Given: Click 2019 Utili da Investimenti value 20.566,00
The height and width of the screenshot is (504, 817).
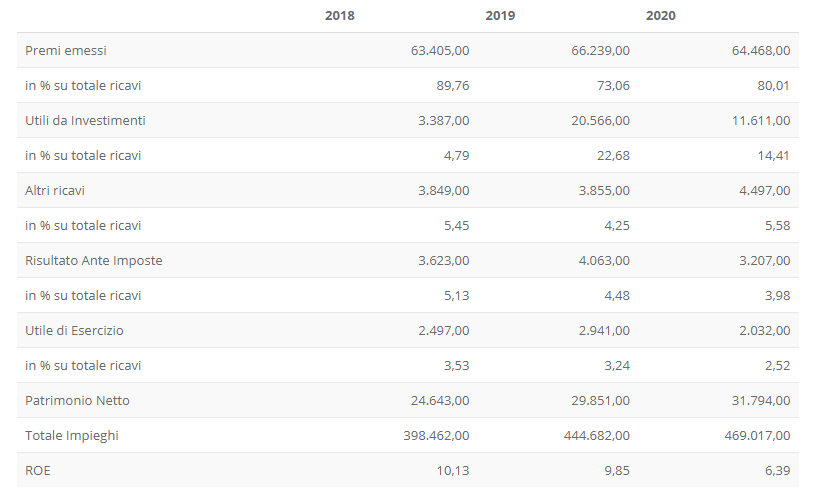Looking at the screenshot, I should [600, 120].
